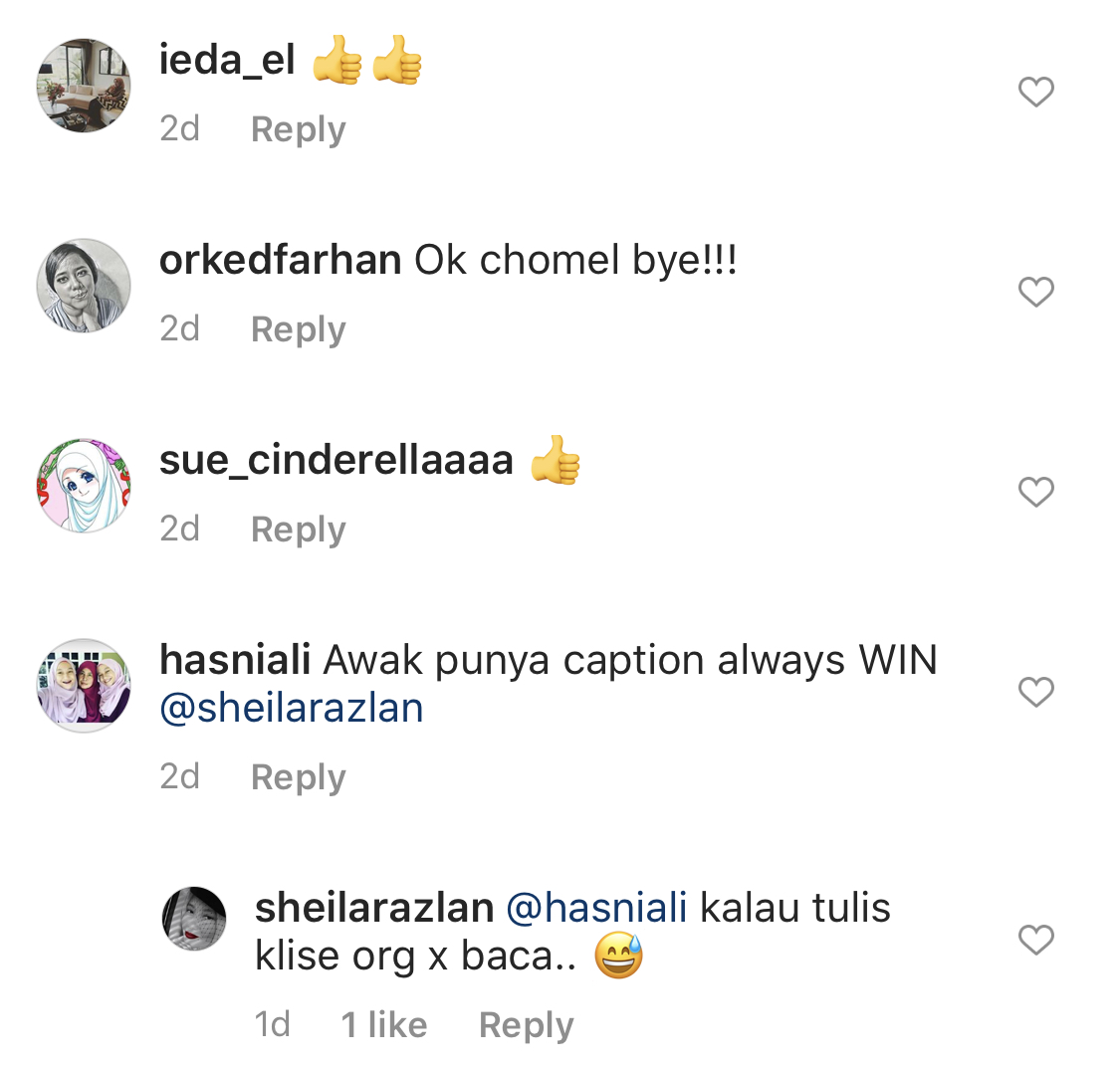View the '1 like' on sheilarazlan's reply
This screenshot has height=1069, width=1120.
(384, 1025)
